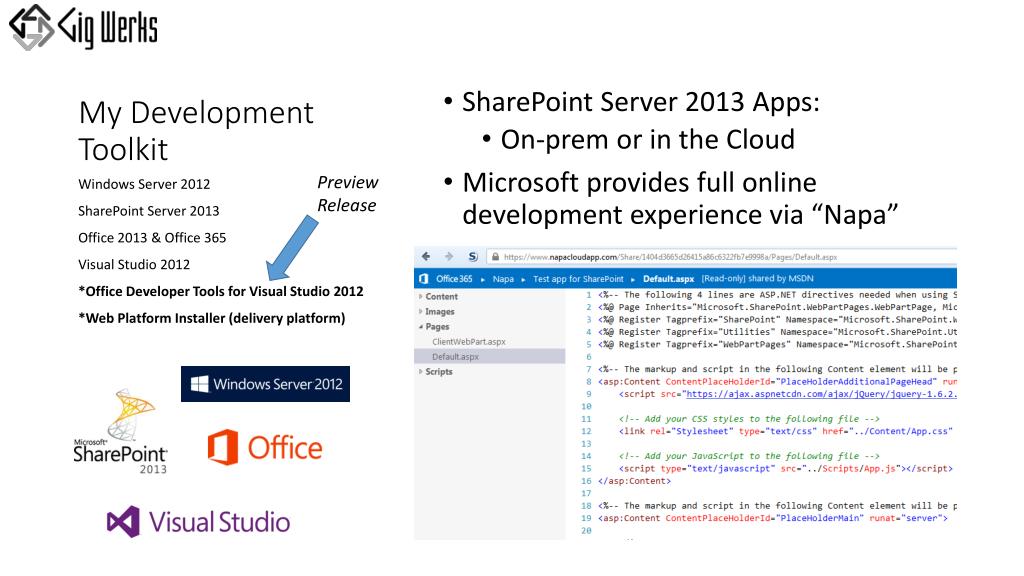Open Office365 breadcrumb item
1024x576 pixels.
click(x=454, y=279)
